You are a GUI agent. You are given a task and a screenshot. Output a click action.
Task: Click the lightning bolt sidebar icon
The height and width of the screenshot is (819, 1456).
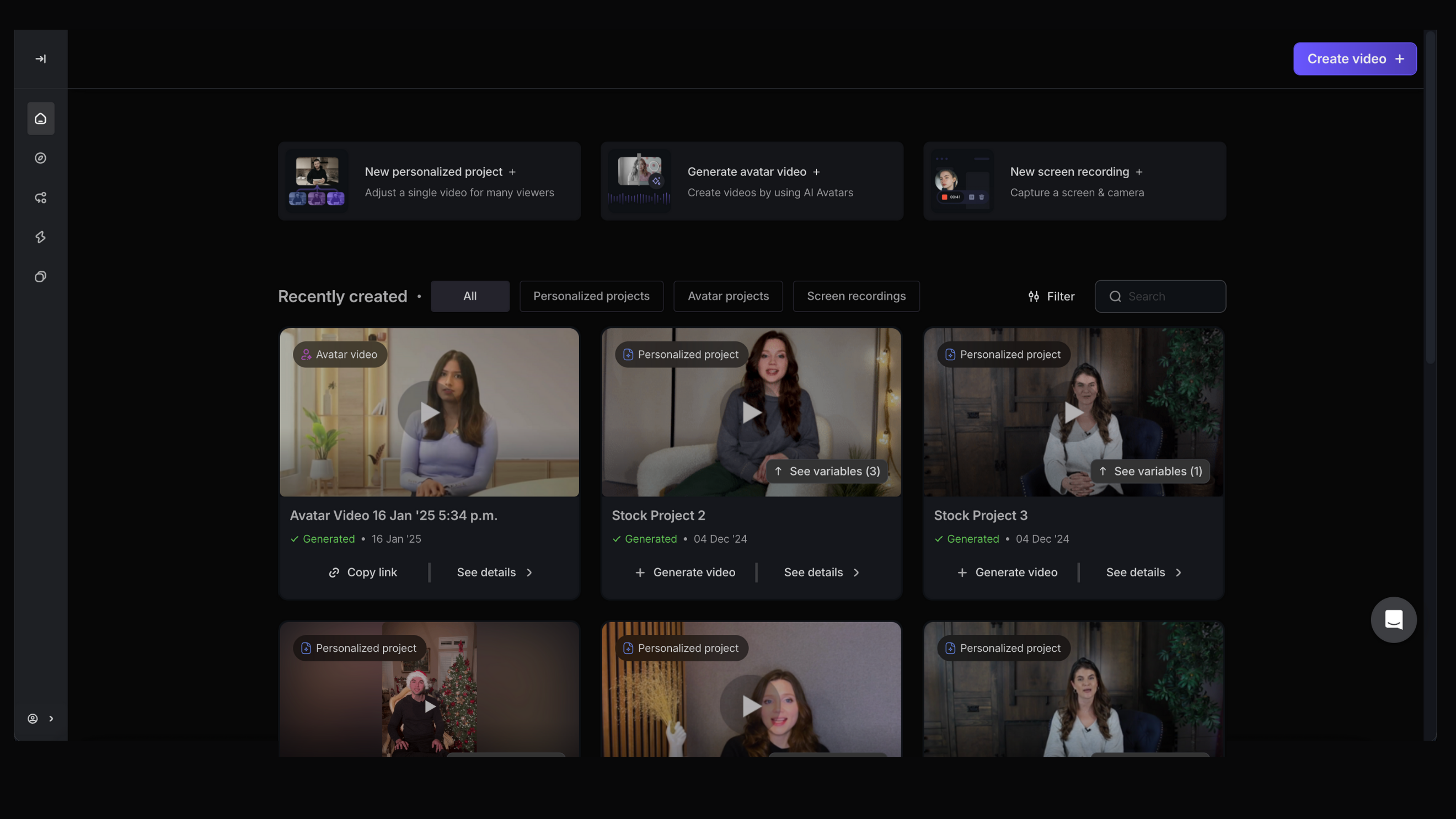41,237
